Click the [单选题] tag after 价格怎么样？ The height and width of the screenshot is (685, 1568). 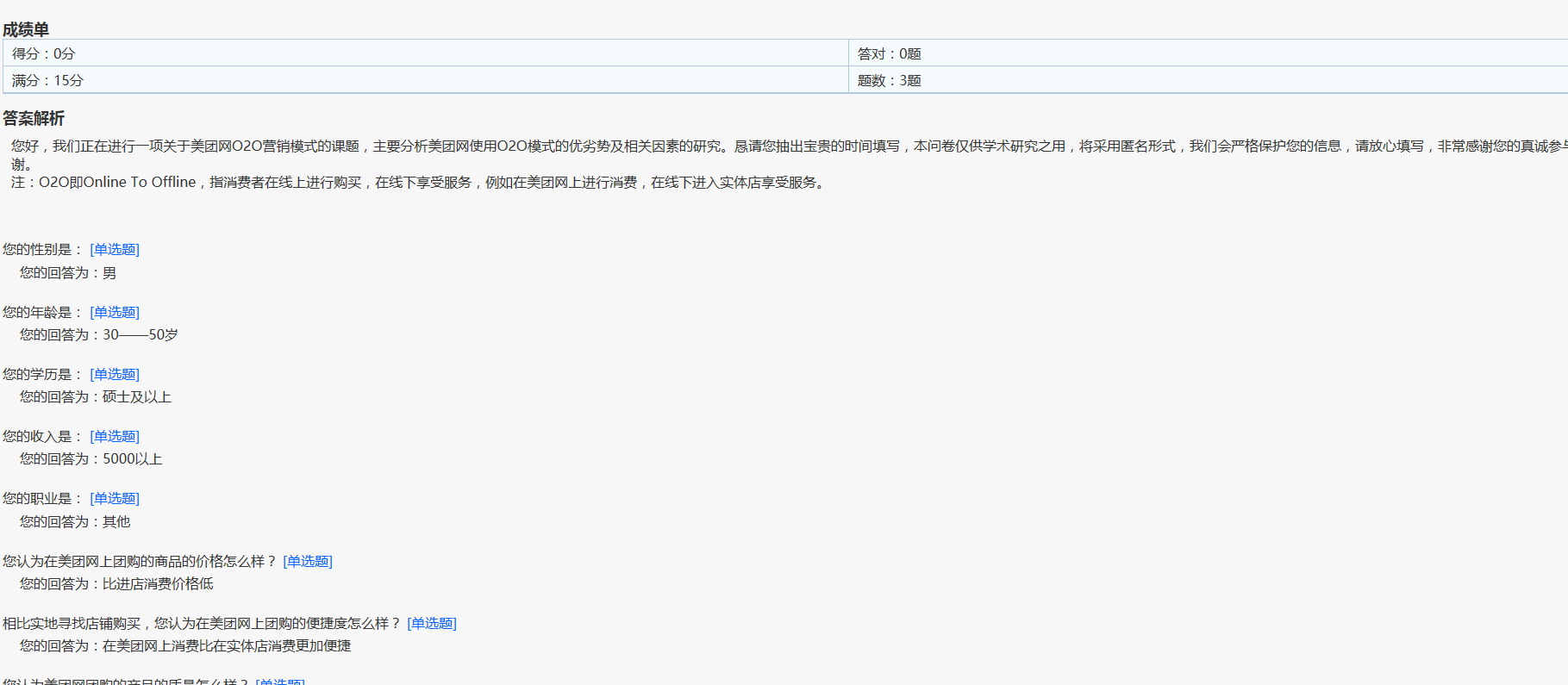tap(308, 561)
